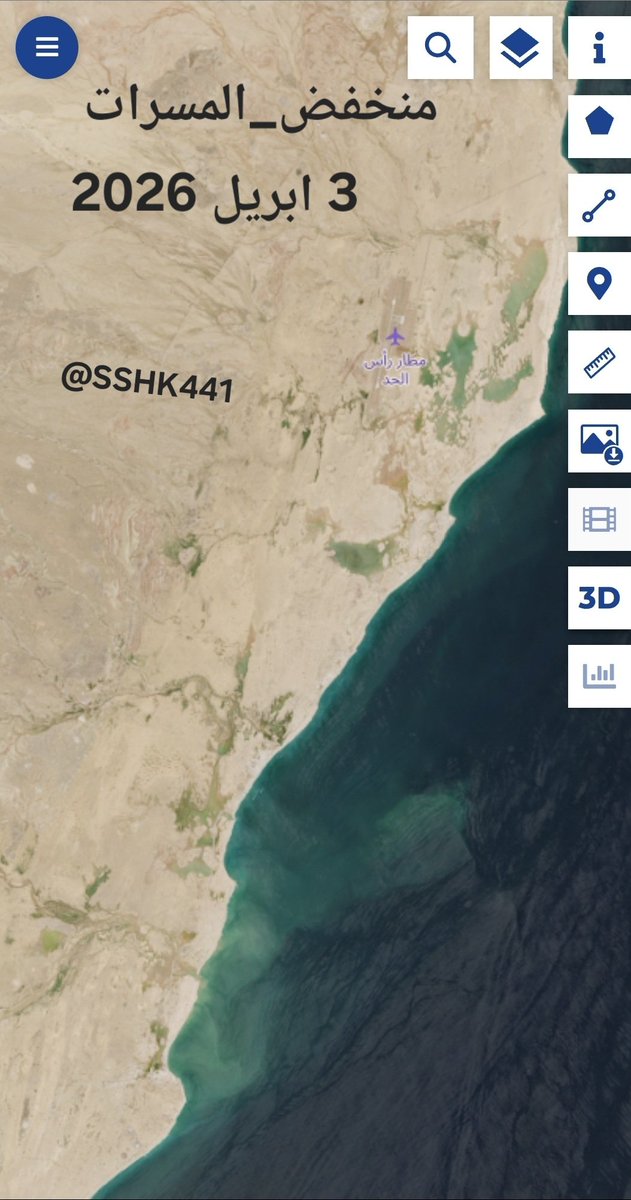631x1200 pixels.
Task: Open the search magnifier tool
Action: click(441, 47)
